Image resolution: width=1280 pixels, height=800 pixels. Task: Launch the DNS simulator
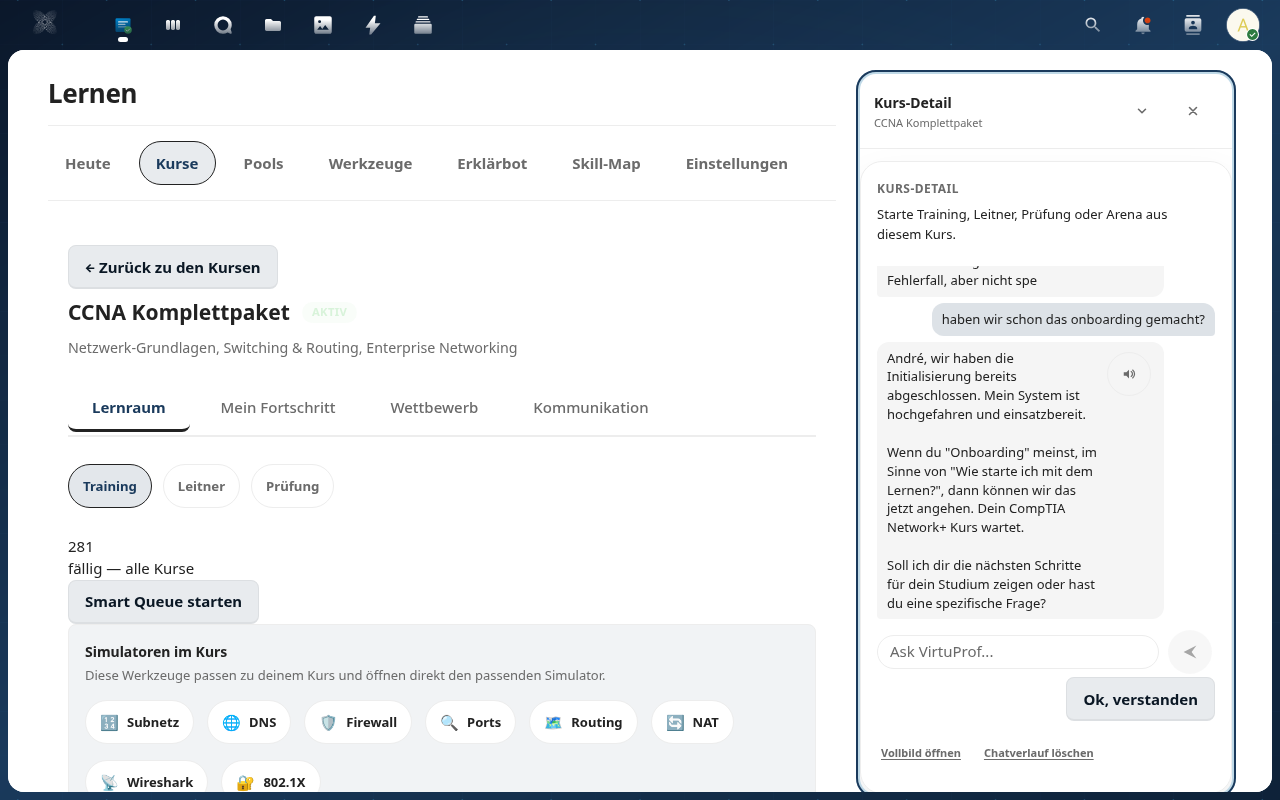click(248, 722)
